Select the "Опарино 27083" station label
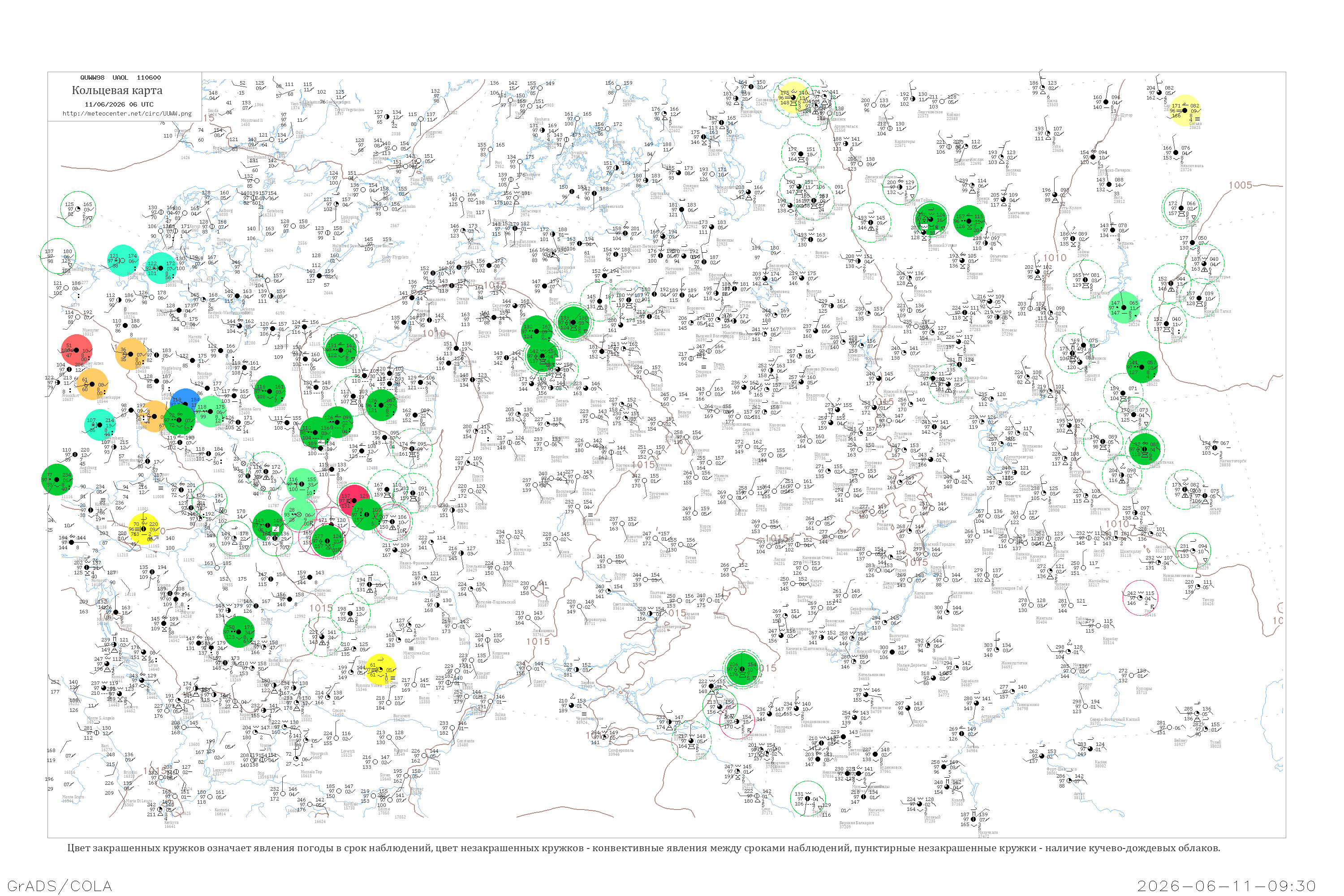Screen dimensions: 1344x896 pos(975,276)
